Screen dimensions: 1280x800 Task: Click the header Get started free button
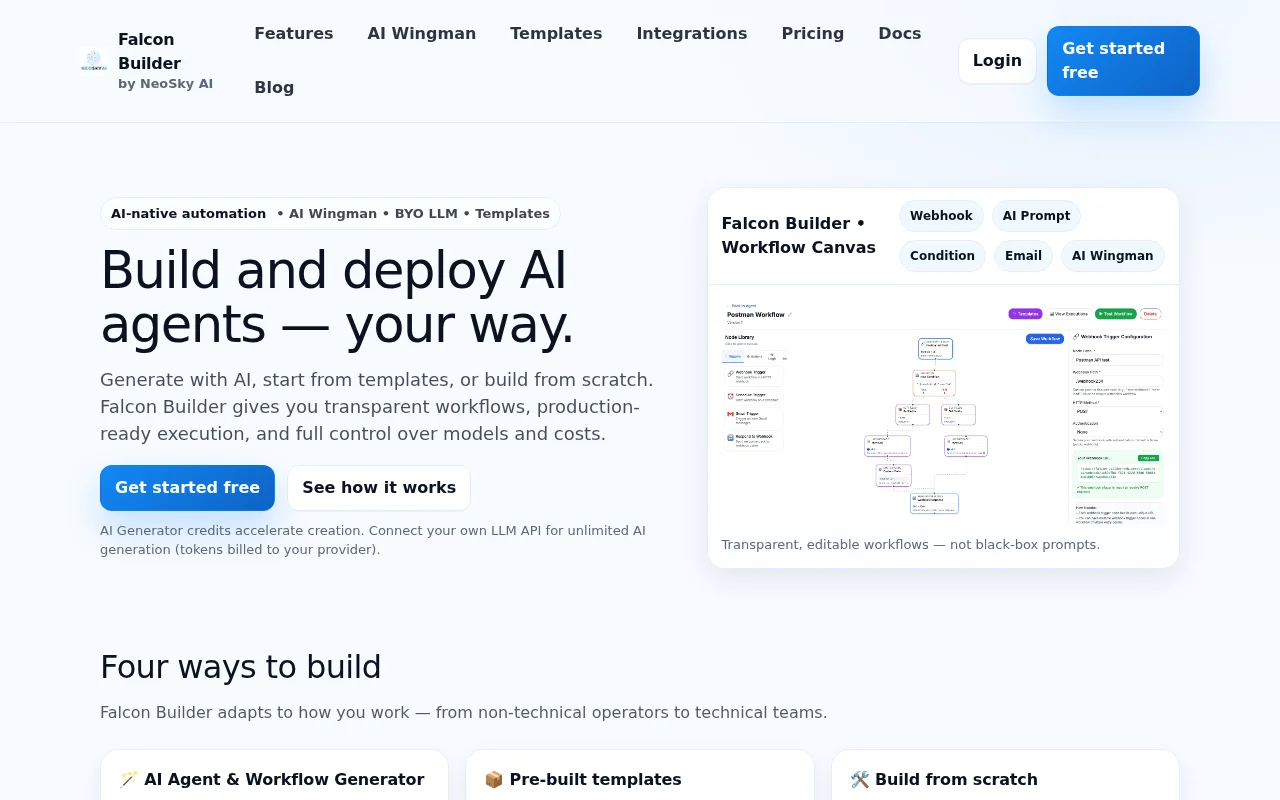click(x=1123, y=61)
